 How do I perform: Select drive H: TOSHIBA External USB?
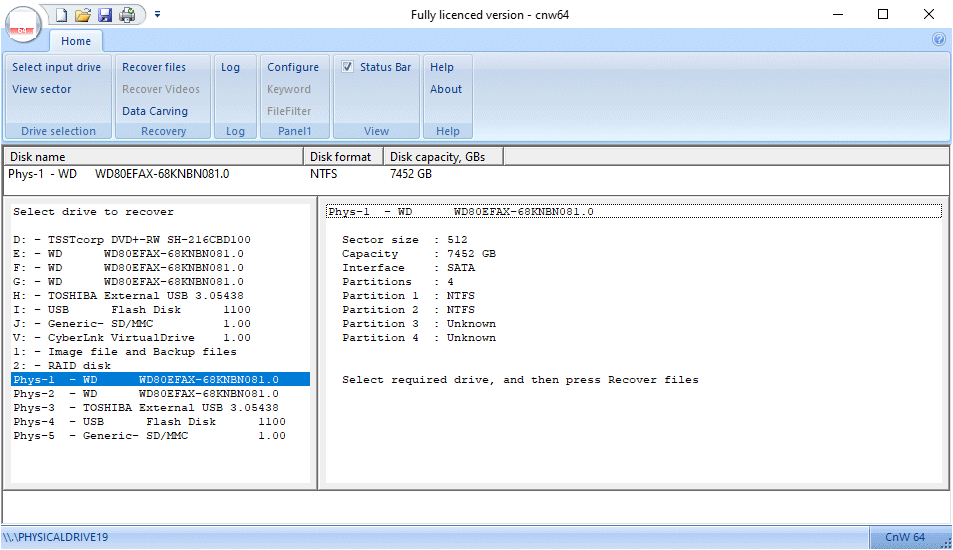point(128,295)
